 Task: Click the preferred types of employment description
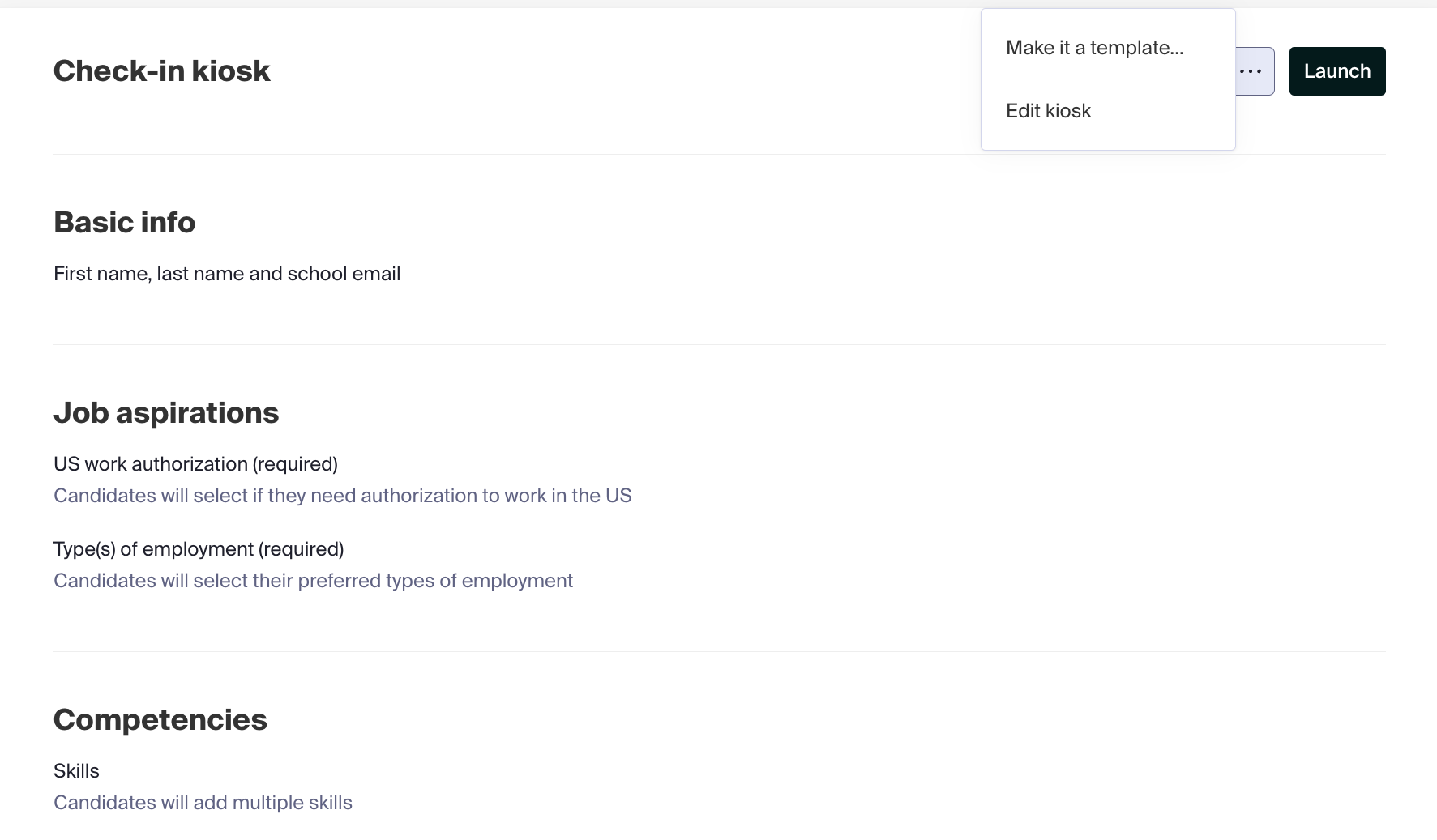tap(314, 581)
